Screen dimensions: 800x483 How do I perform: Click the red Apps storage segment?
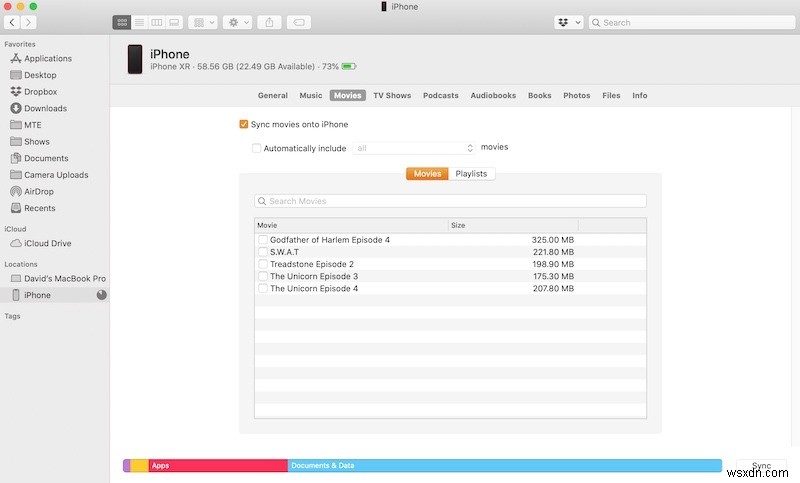coord(218,465)
